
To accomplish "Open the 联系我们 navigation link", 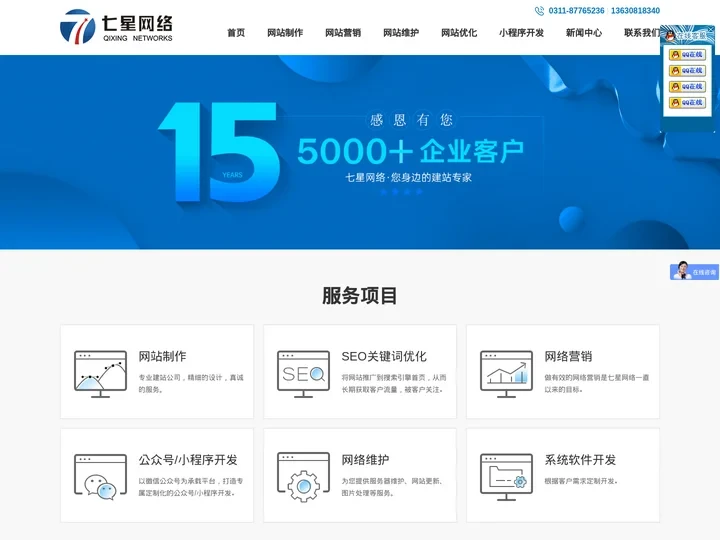I will tap(642, 33).
